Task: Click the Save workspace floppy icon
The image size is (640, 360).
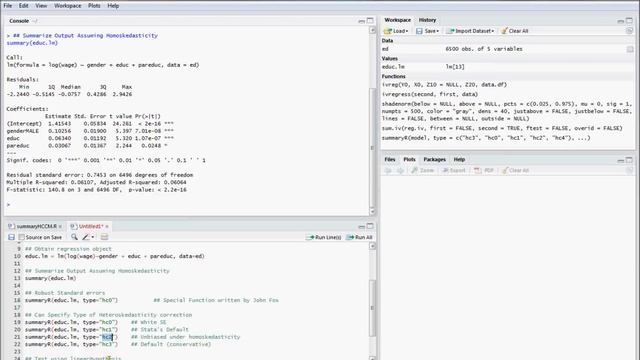Action: tap(419, 31)
